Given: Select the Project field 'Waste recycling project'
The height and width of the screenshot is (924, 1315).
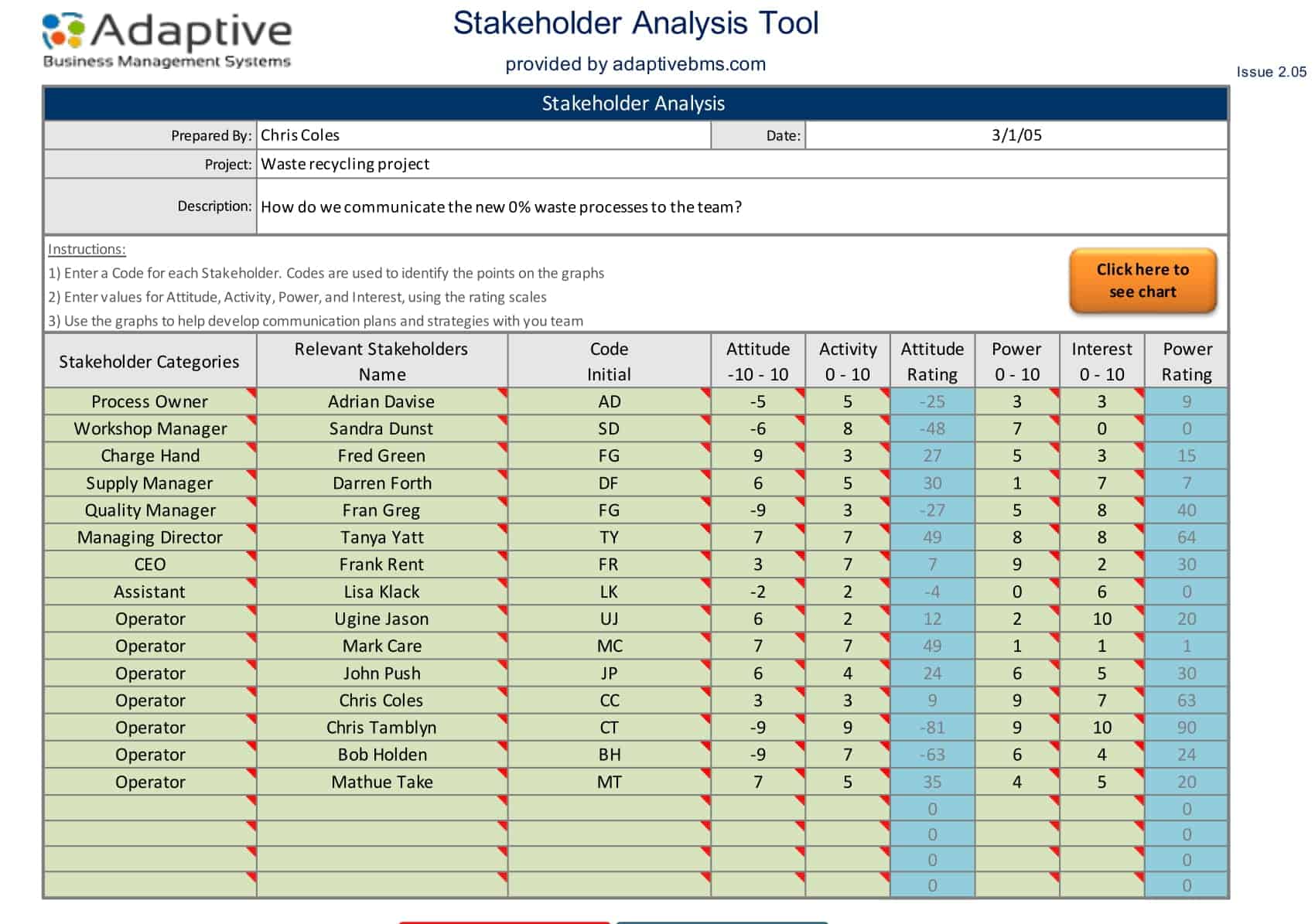Looking at the screenshot, I should click(742, 164).
